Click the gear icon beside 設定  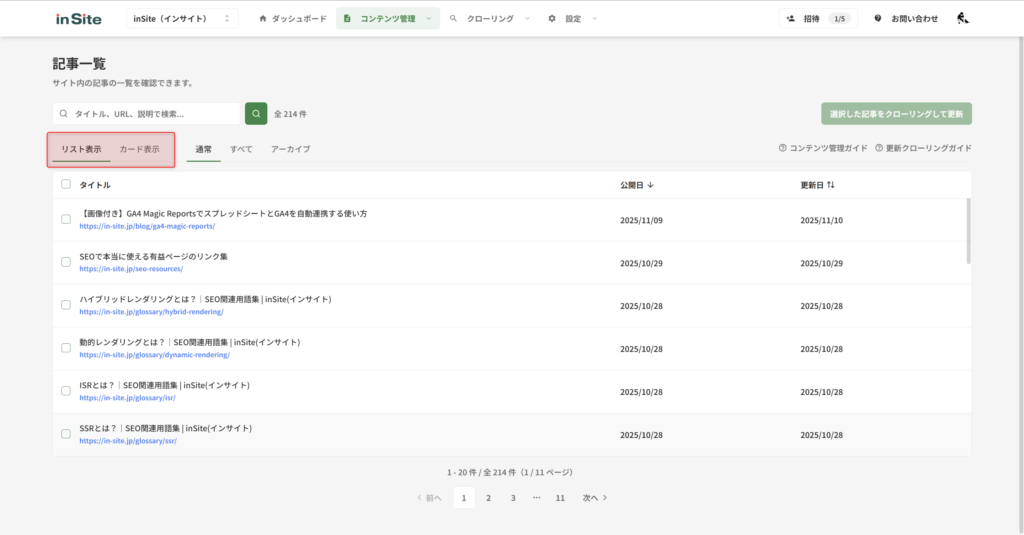[552, 18]
